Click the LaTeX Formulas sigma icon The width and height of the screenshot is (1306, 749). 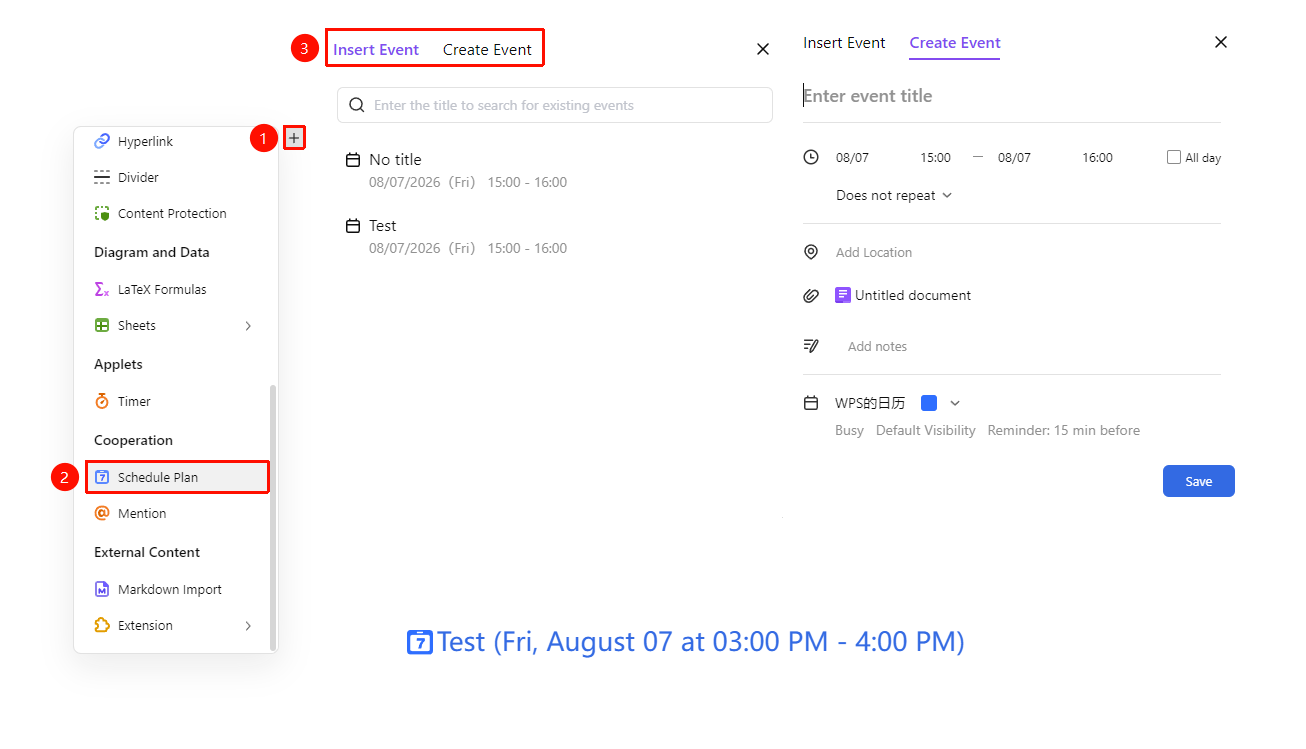(x=101, y=289)
